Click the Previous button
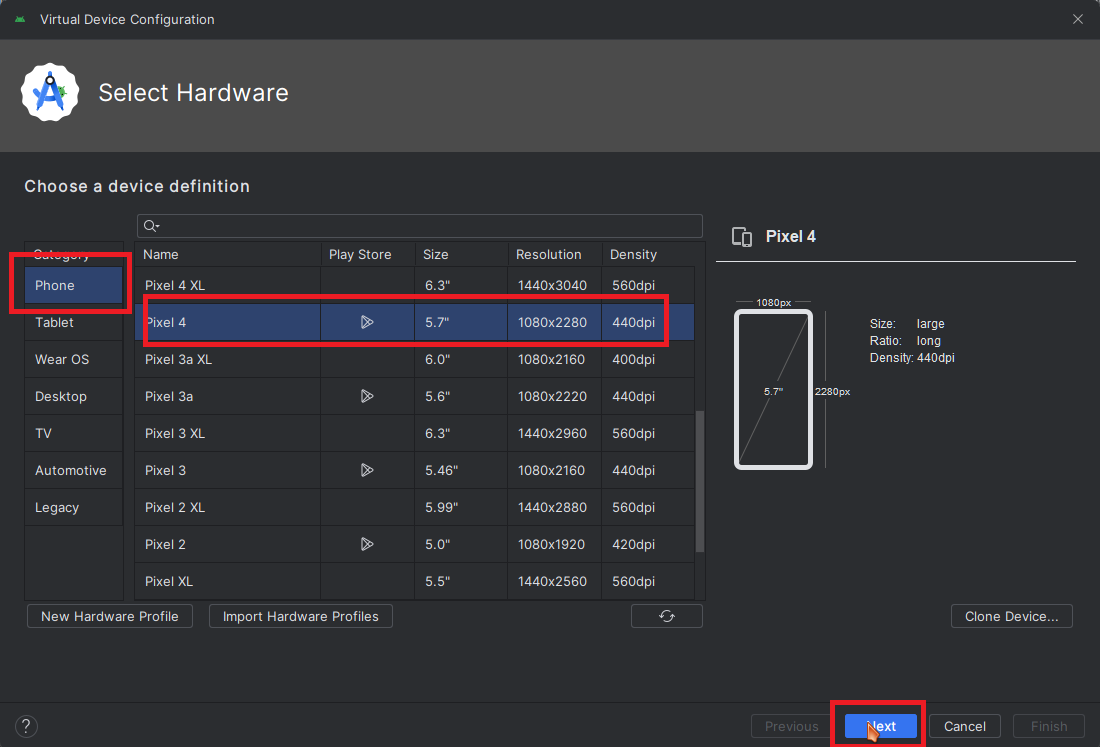The image size is (1100, 747). (x=791, y=726)
